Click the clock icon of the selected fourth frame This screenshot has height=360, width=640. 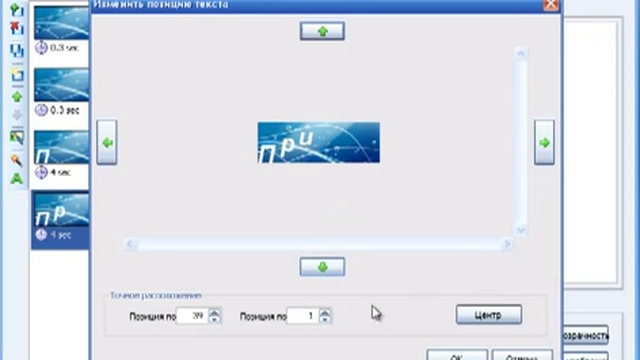click(x=41, y=235)
